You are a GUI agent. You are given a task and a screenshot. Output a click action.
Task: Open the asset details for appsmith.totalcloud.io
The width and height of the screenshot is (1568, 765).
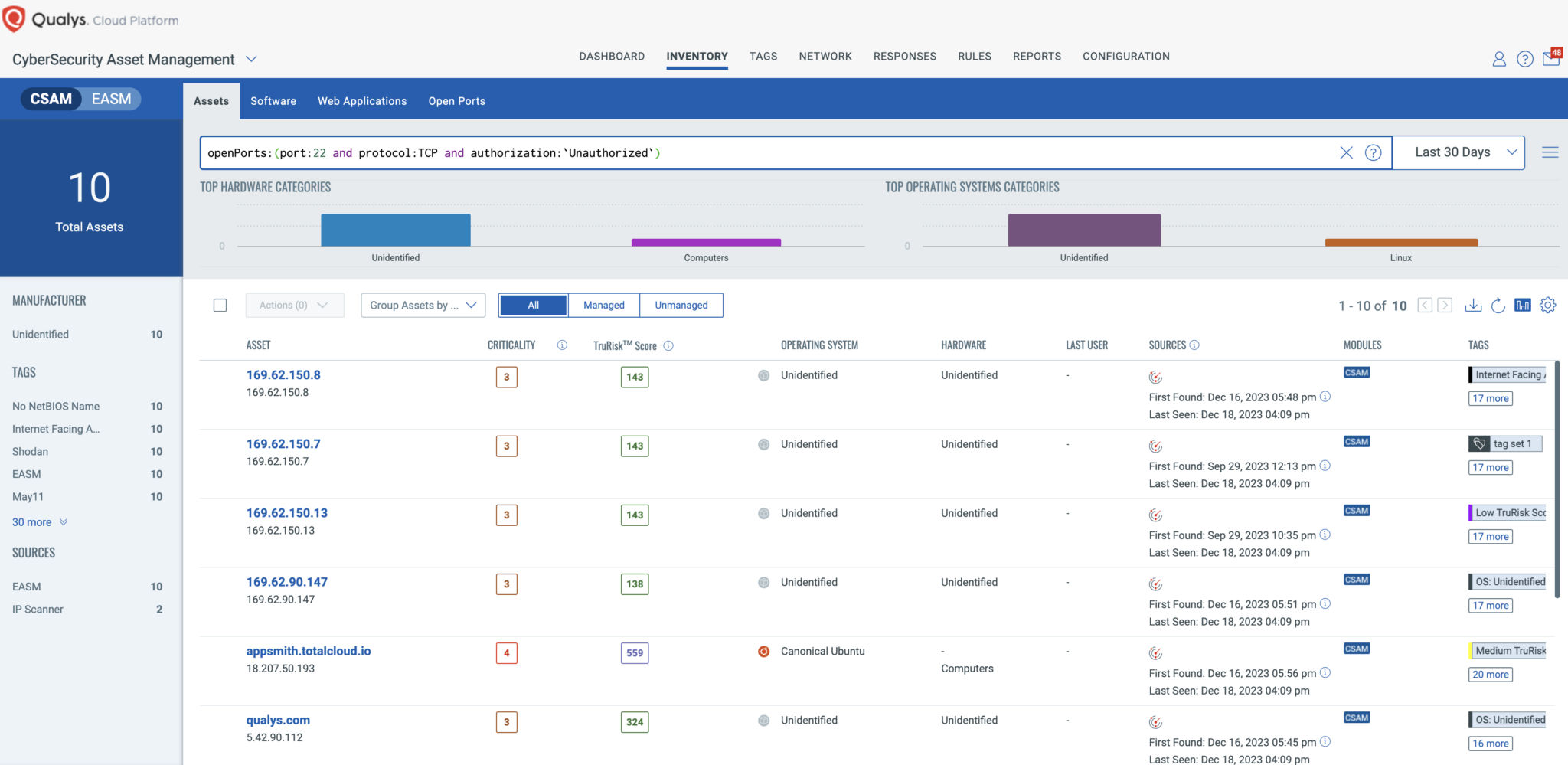(308, 650)
